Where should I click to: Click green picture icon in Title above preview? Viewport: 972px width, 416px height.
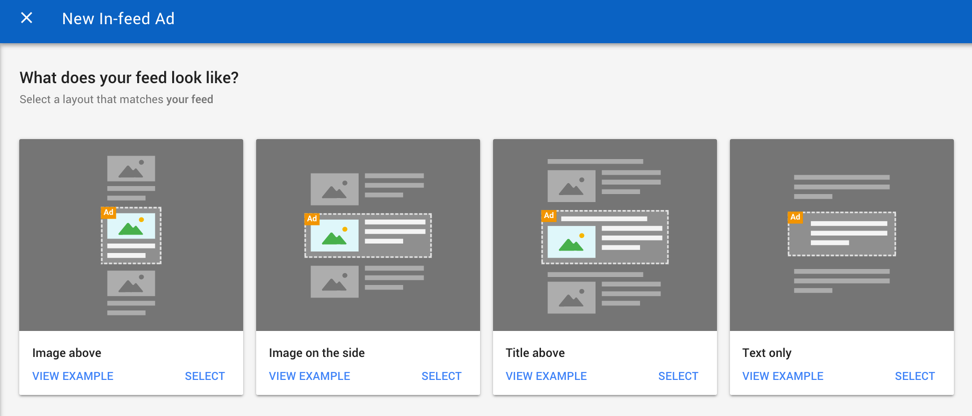[x=571, y=242]
